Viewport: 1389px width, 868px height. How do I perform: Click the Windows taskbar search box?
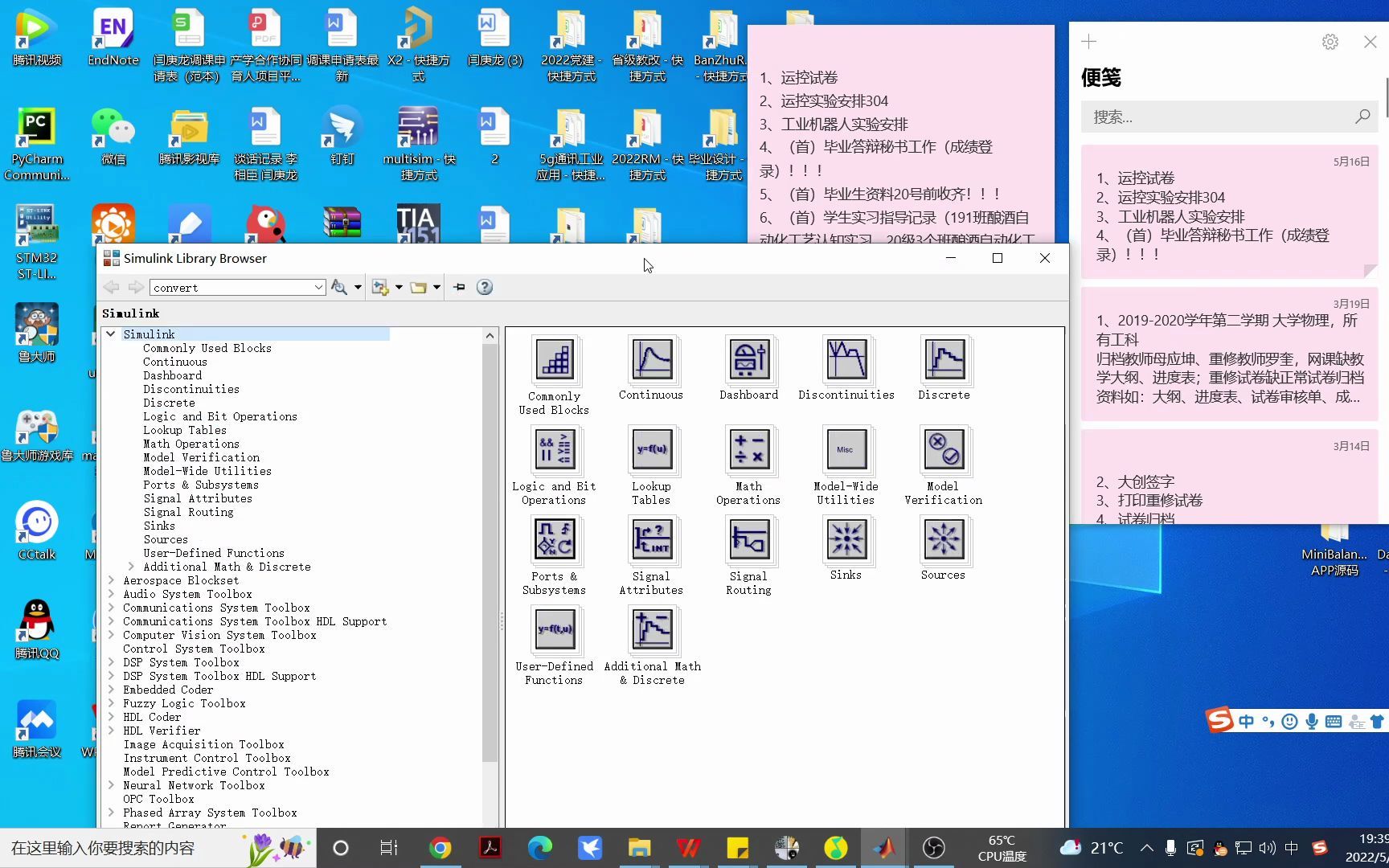coord(158,848)
